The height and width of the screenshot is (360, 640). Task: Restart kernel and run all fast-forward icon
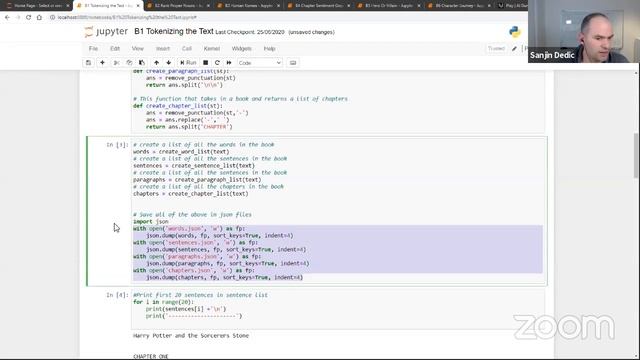pos(229,63)
